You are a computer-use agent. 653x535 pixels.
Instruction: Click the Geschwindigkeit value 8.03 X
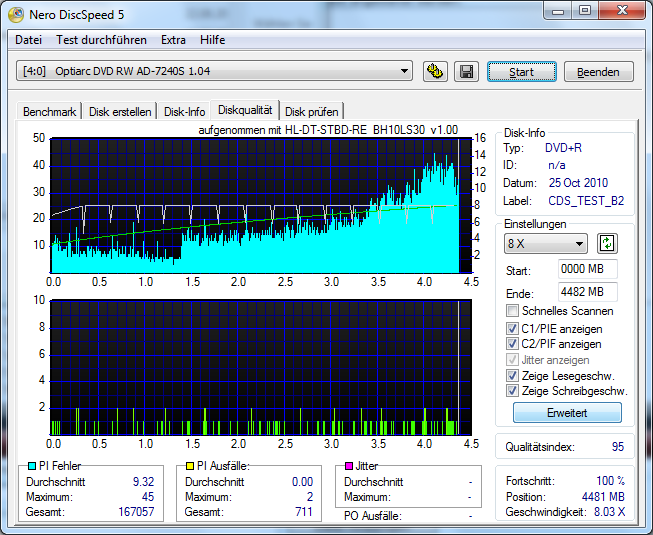tap(609, 512)
